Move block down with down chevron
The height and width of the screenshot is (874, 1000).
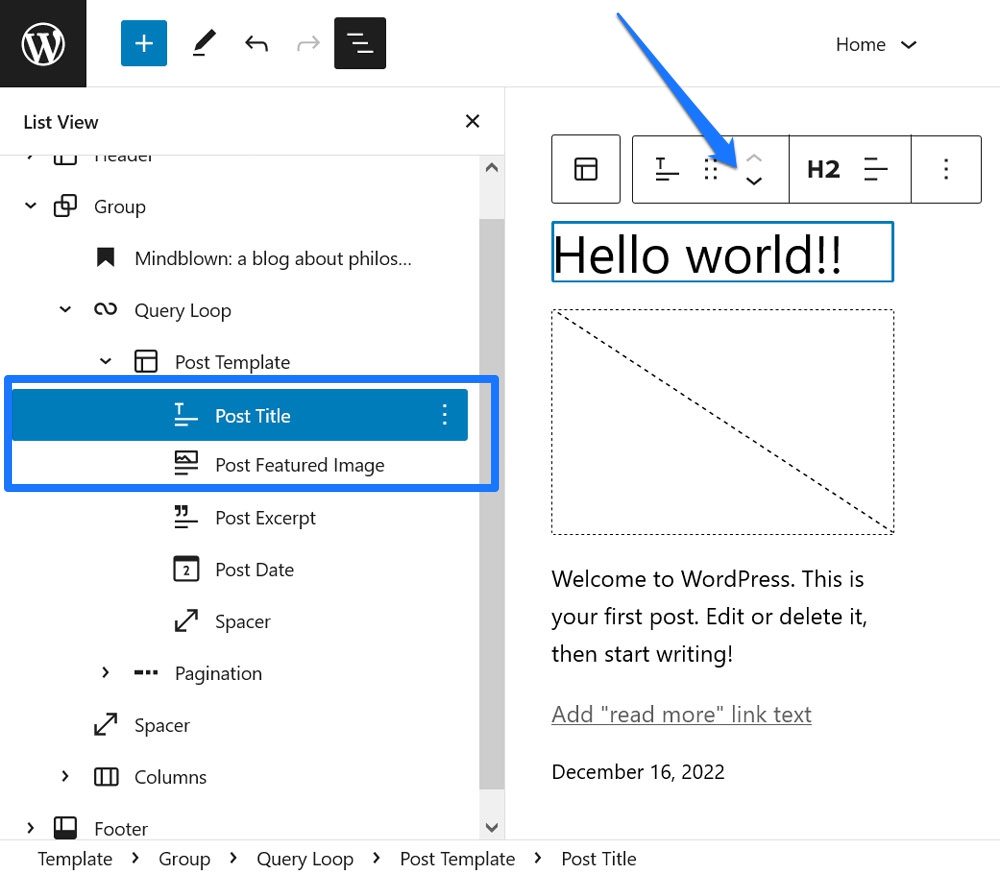pos(754,181)
